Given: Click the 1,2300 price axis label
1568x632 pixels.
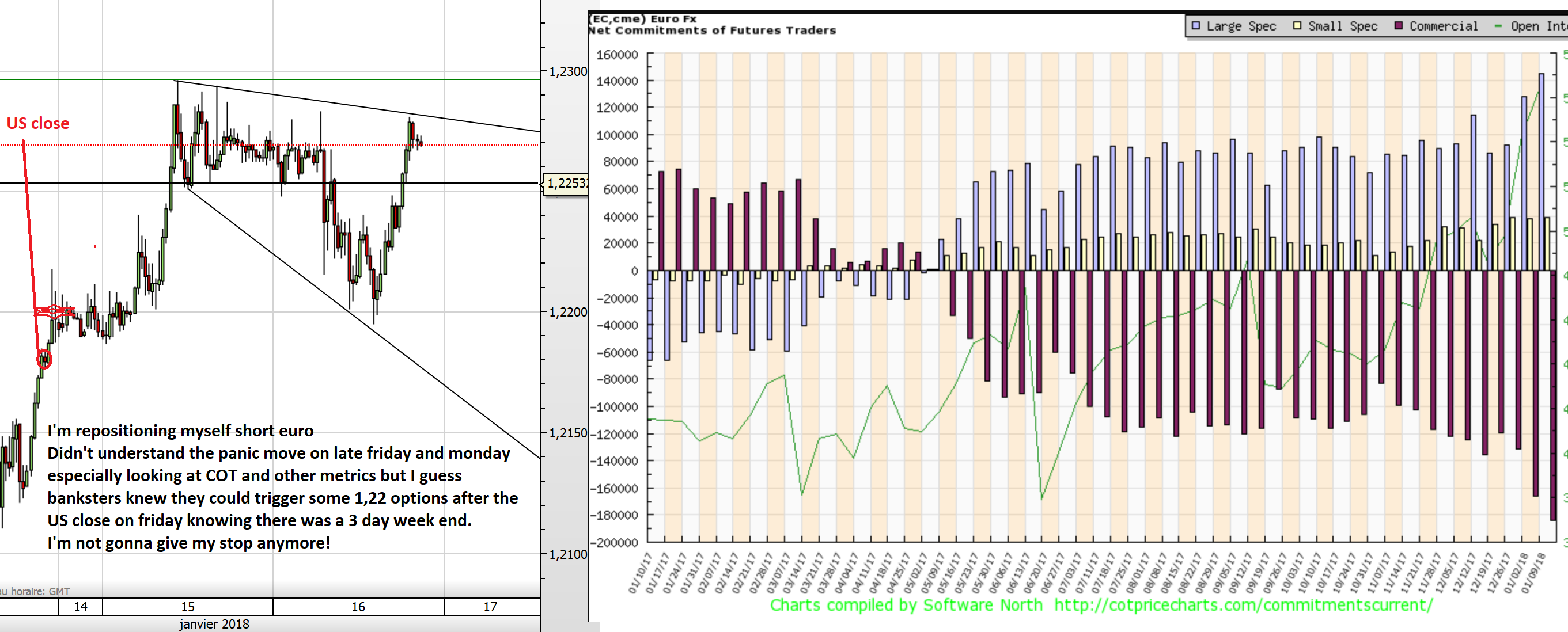Looking at the screenshot, I should [x=567, y=72].
